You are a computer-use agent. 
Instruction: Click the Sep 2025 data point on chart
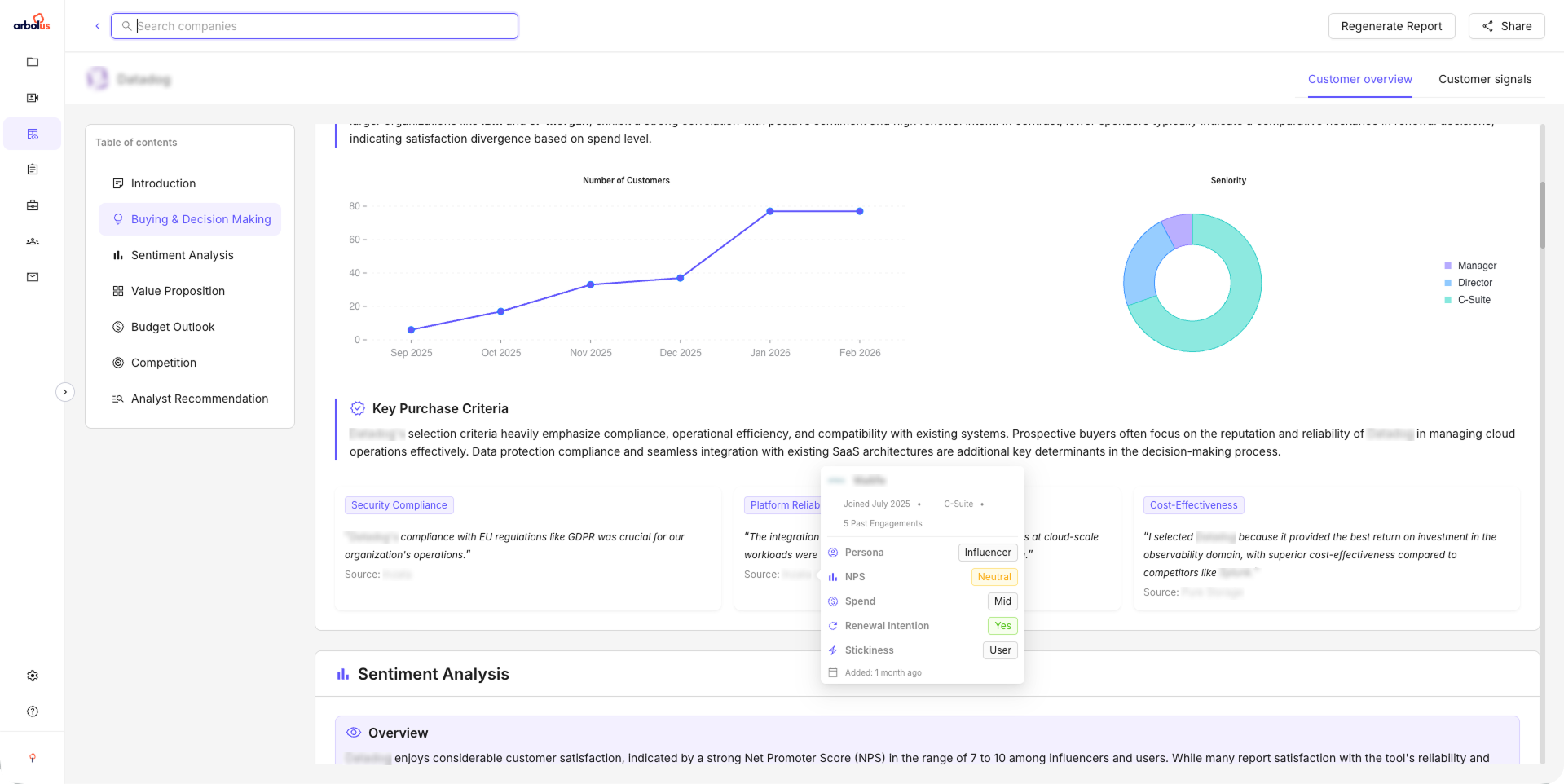(x=412, y=330)
